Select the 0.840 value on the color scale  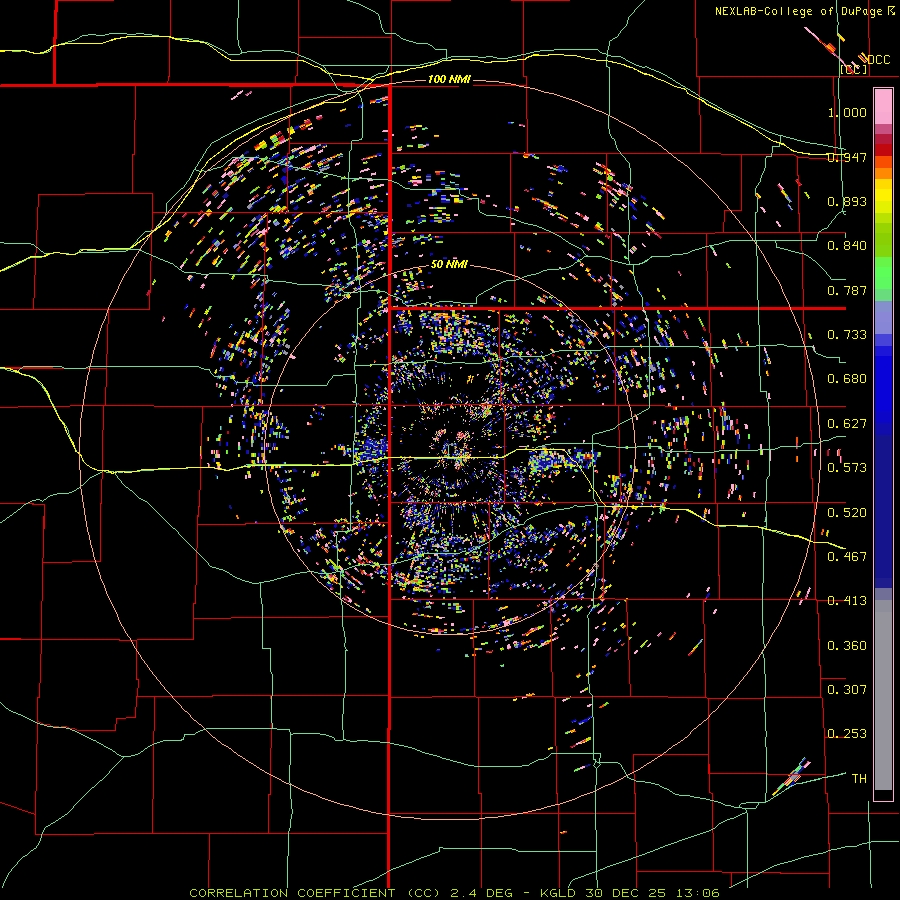click(x=847, y=246)
